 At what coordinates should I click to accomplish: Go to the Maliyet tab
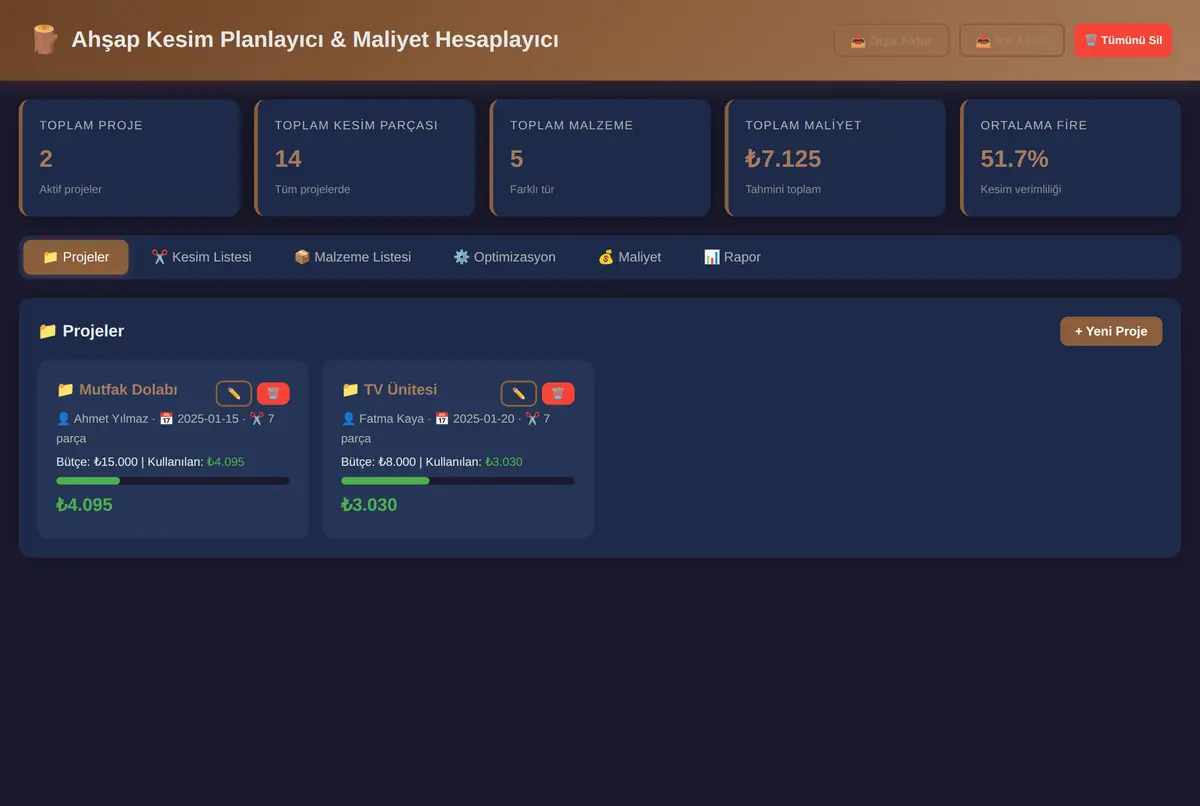coord(629,257)
